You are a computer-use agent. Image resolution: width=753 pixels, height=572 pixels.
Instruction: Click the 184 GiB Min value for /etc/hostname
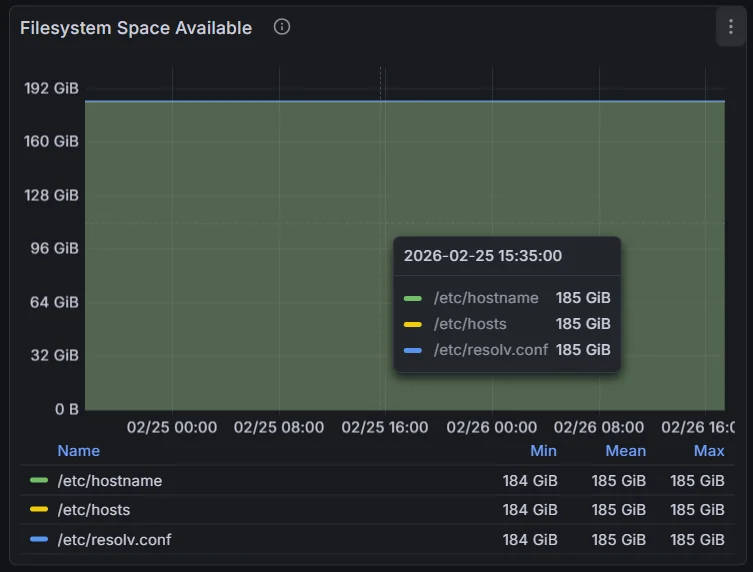tap(530, 481)
